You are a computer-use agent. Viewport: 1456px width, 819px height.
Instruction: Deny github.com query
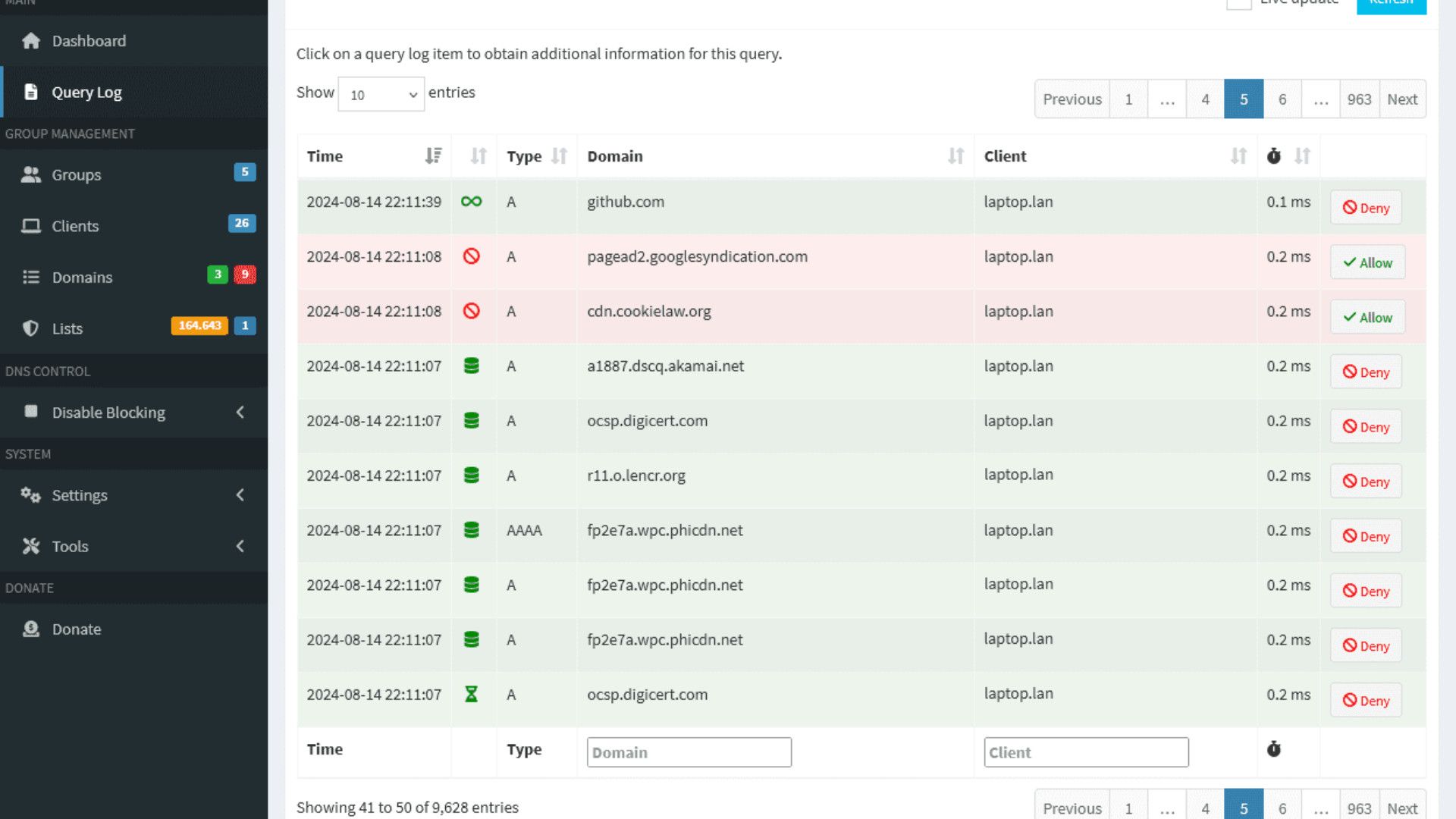tap(1366, 208)
